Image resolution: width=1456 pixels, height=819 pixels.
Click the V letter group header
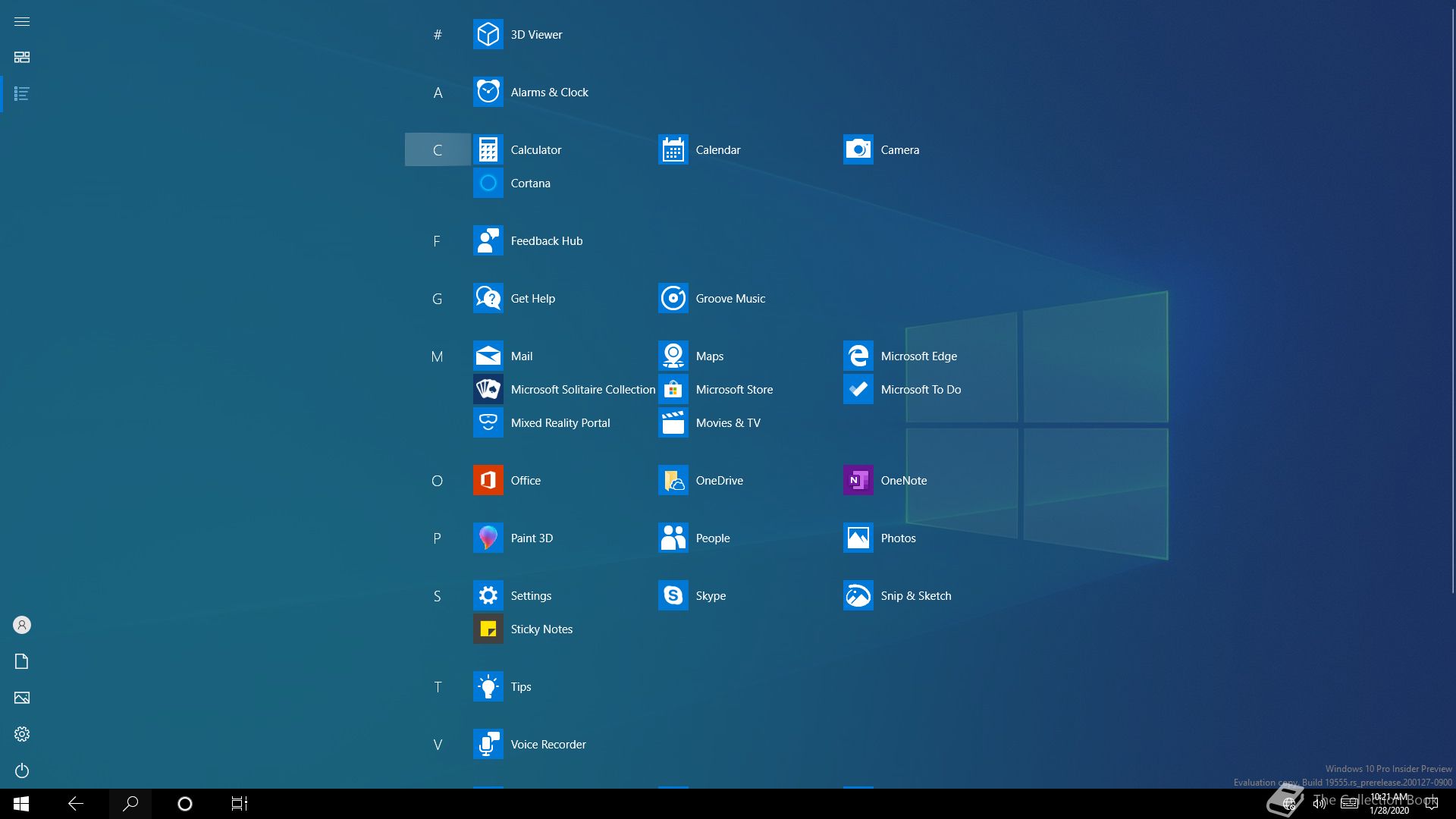pos(438,744)
